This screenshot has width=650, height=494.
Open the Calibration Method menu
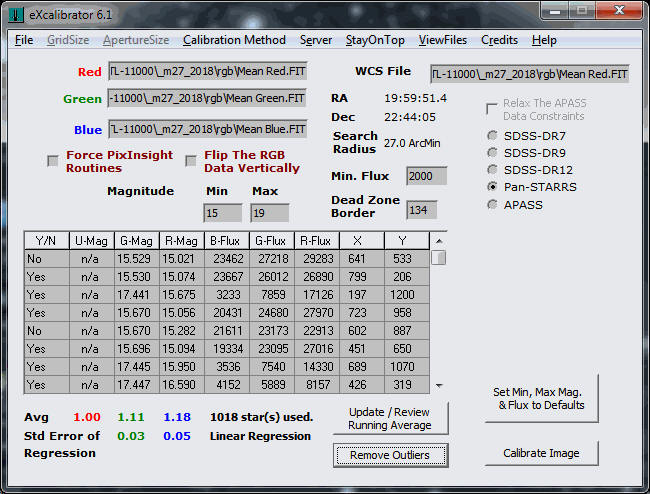click(x=234, y=40)
